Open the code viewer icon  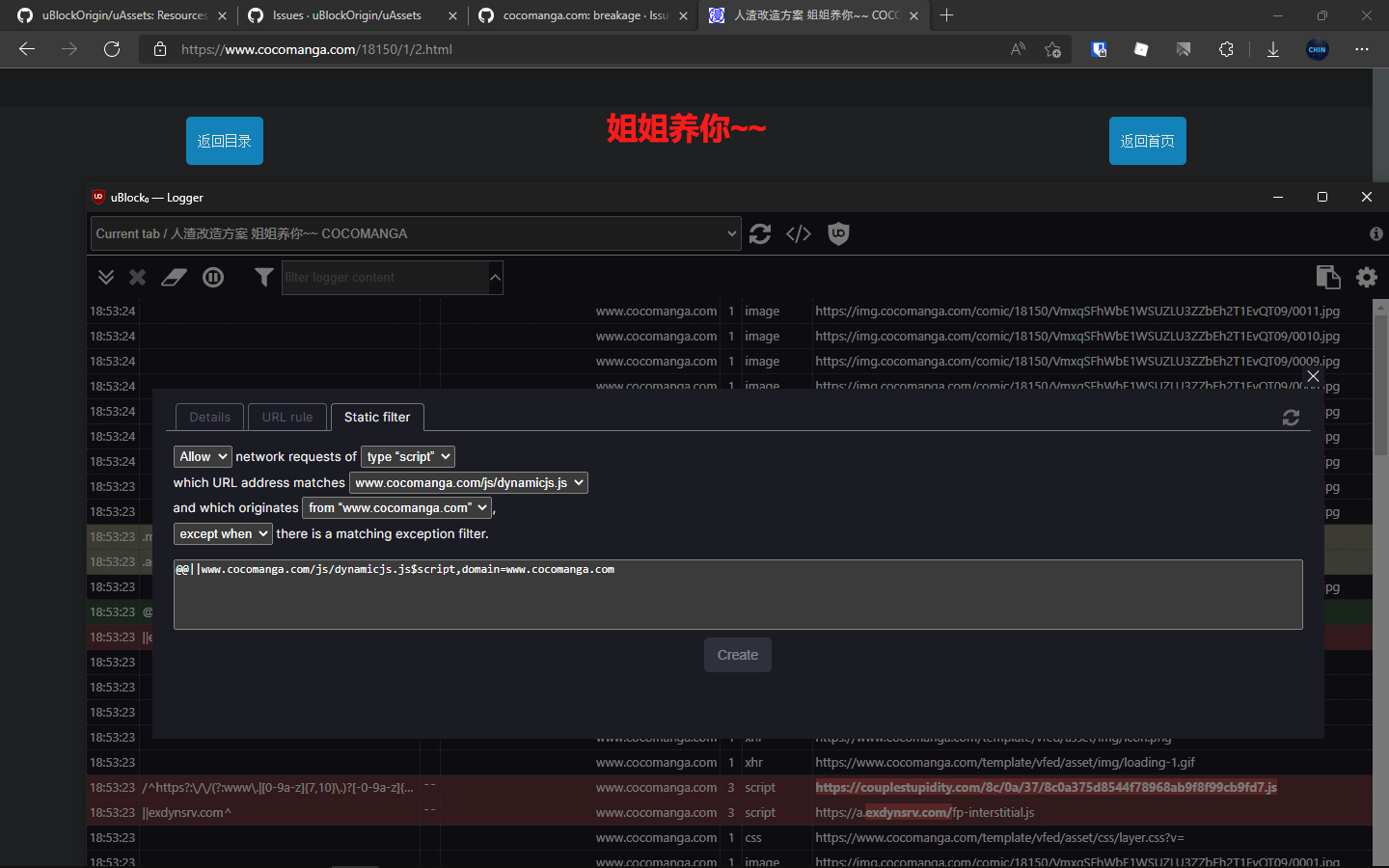799,233
